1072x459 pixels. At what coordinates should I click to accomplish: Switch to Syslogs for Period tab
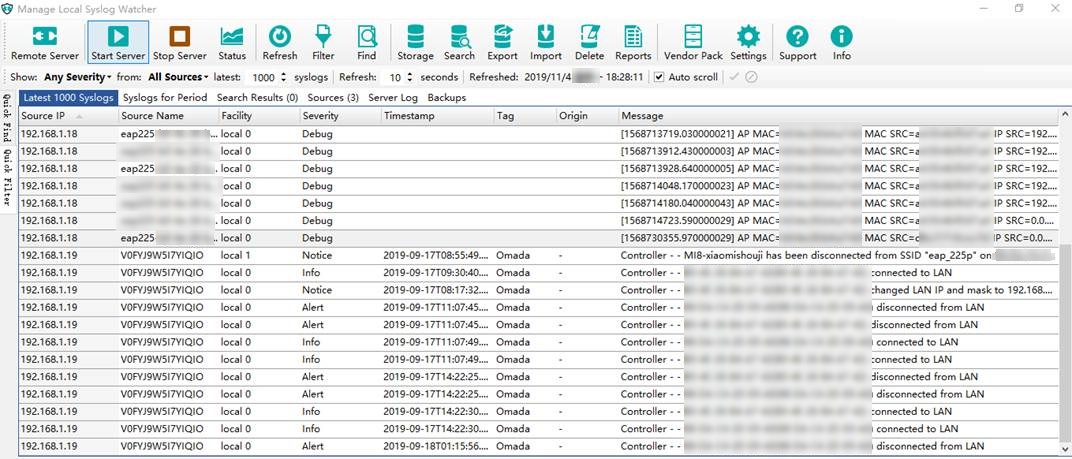click(x=165, y=98)
